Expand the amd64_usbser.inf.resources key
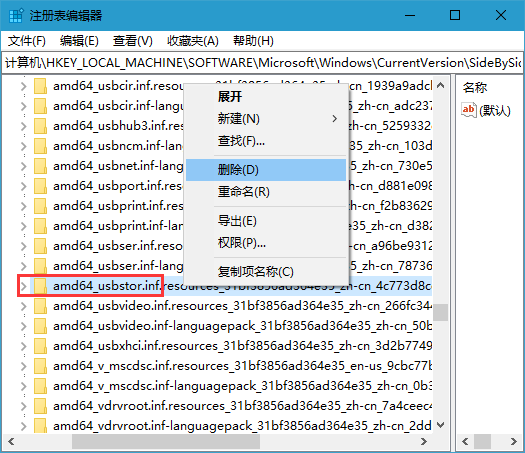Viewport: 525px width, 453px height. coord(23,246)
